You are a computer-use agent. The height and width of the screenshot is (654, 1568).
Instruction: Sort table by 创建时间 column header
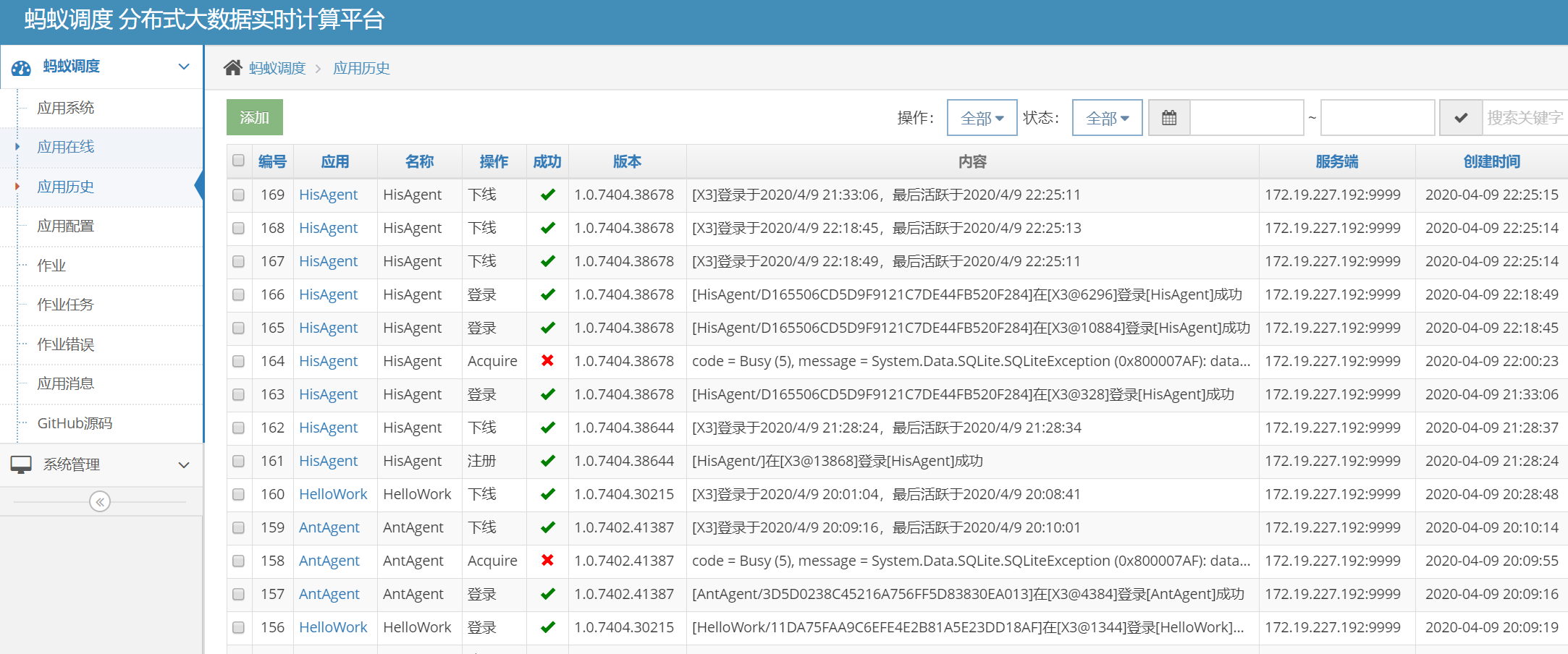coord(1492,161)
